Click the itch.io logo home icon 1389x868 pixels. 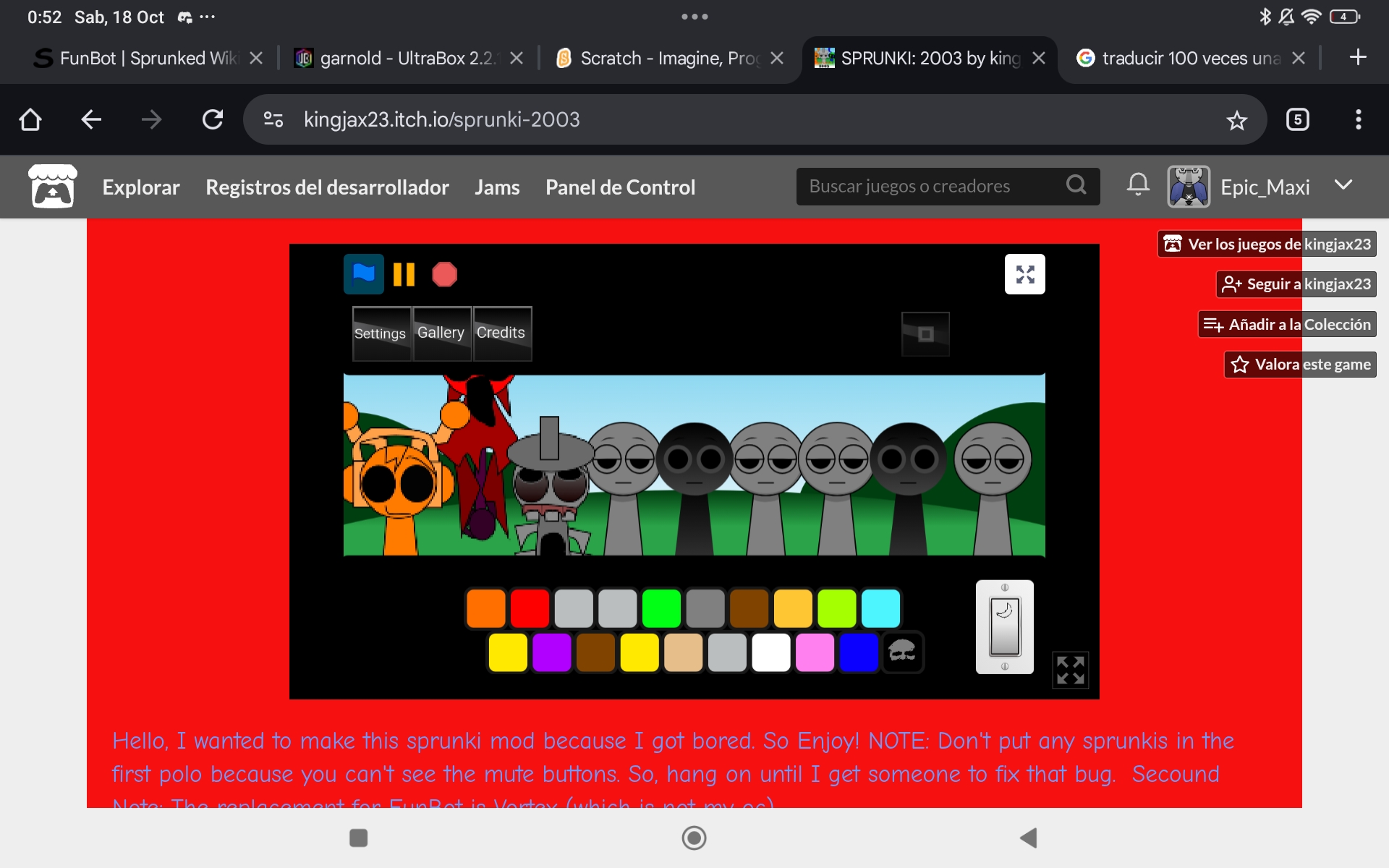tap(52, 187)
